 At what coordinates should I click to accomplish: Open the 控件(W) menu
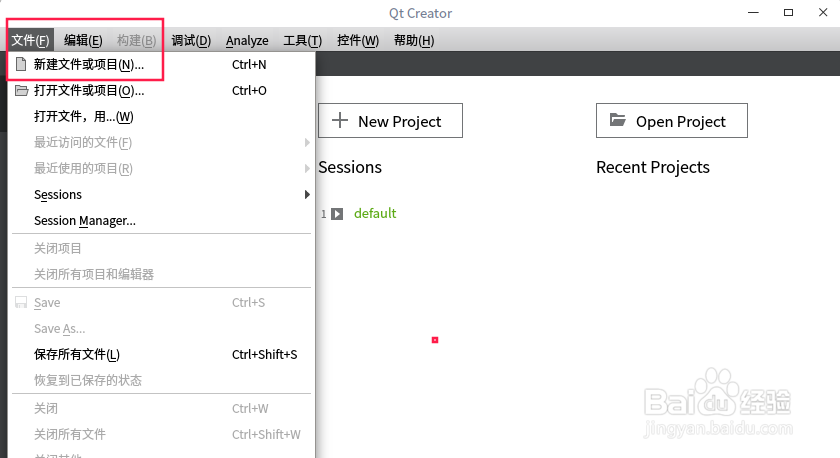pos(358,40)
